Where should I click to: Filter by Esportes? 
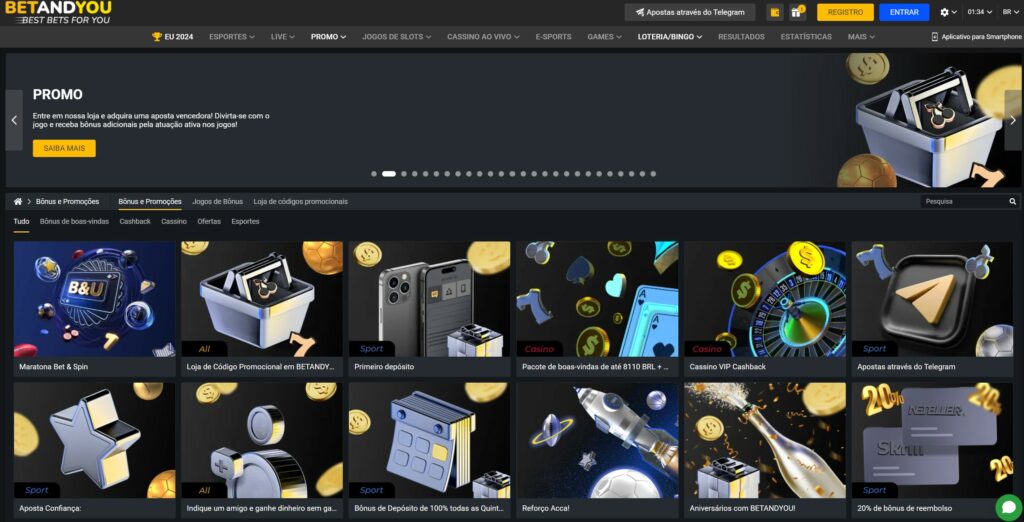click(x=245, y=221)
